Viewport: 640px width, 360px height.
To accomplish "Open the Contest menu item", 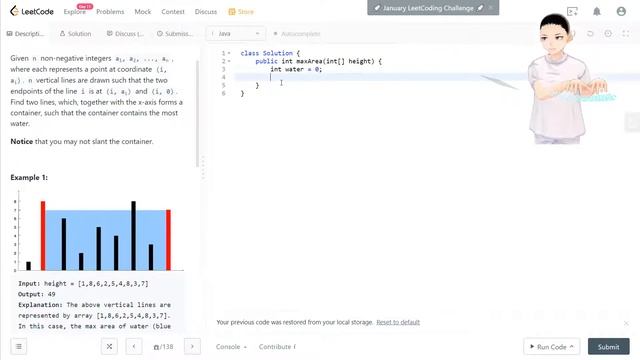I will (173, 12).
